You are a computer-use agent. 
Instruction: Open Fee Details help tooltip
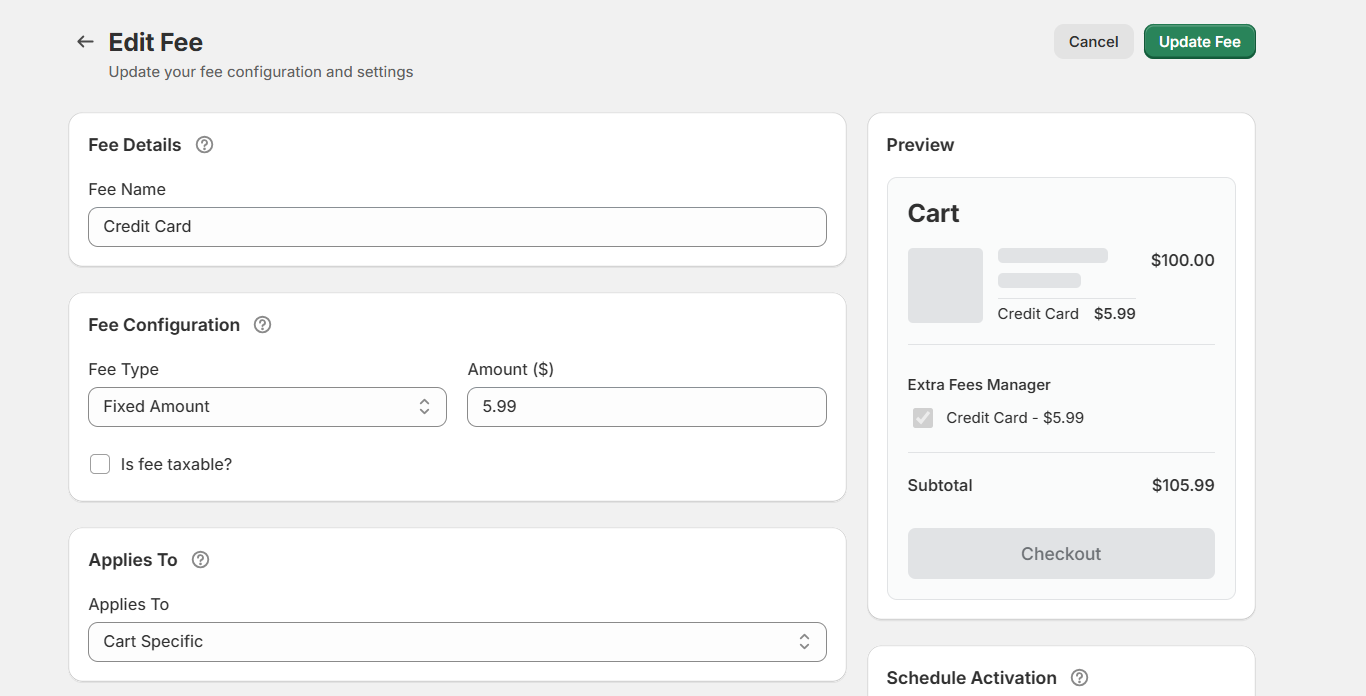tap(203, 144)
